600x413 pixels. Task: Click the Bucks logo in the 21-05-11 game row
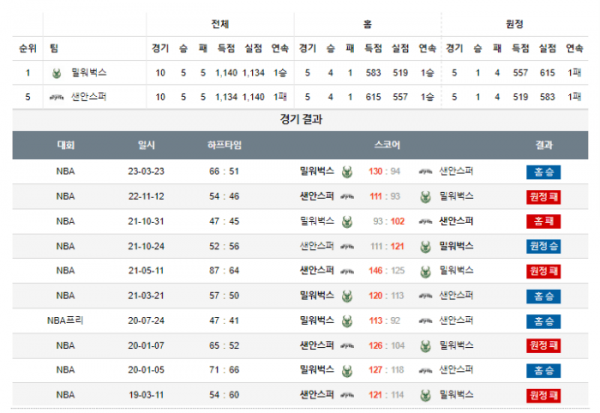point(426,271)
